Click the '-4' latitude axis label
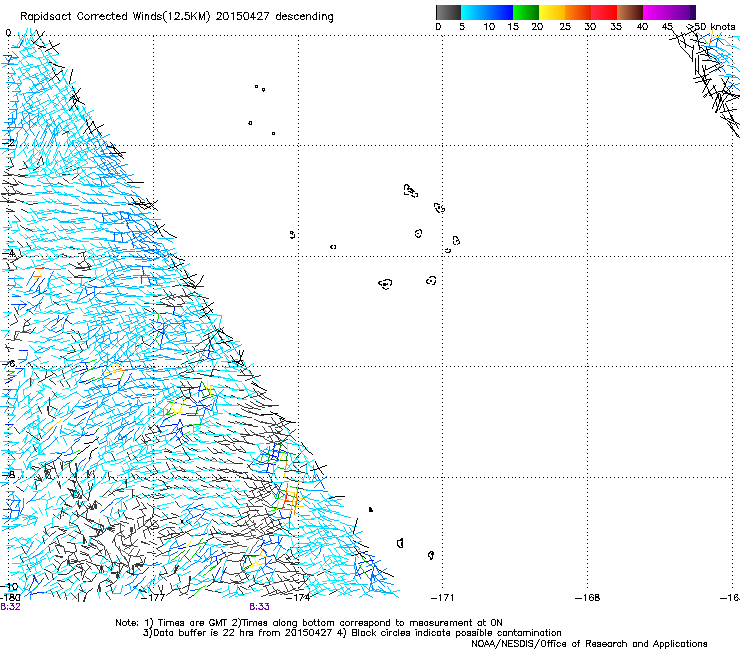Screen dimensions: 740x650 [x=9, y=253]
